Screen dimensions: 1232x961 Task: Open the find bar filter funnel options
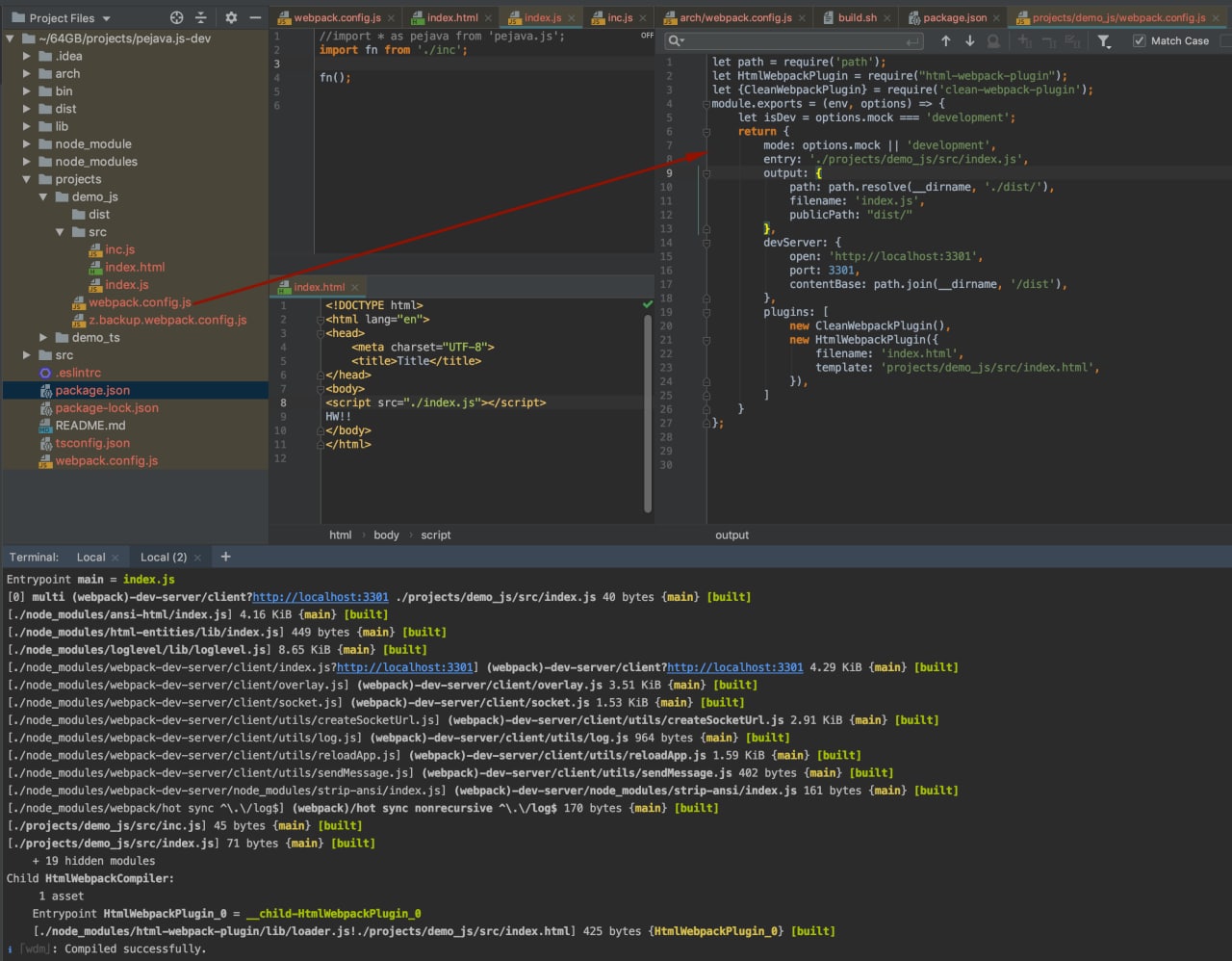(1104, 41)
